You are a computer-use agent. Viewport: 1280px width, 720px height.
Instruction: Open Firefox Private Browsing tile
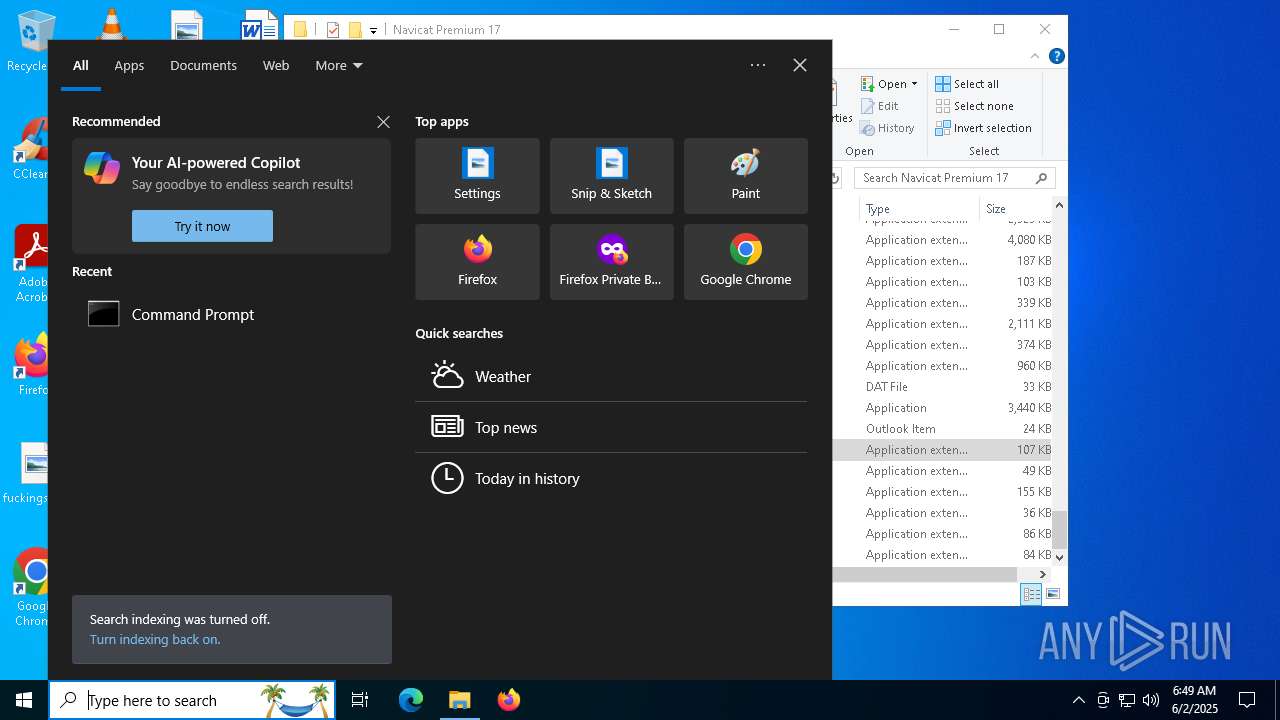pos(611,262)
